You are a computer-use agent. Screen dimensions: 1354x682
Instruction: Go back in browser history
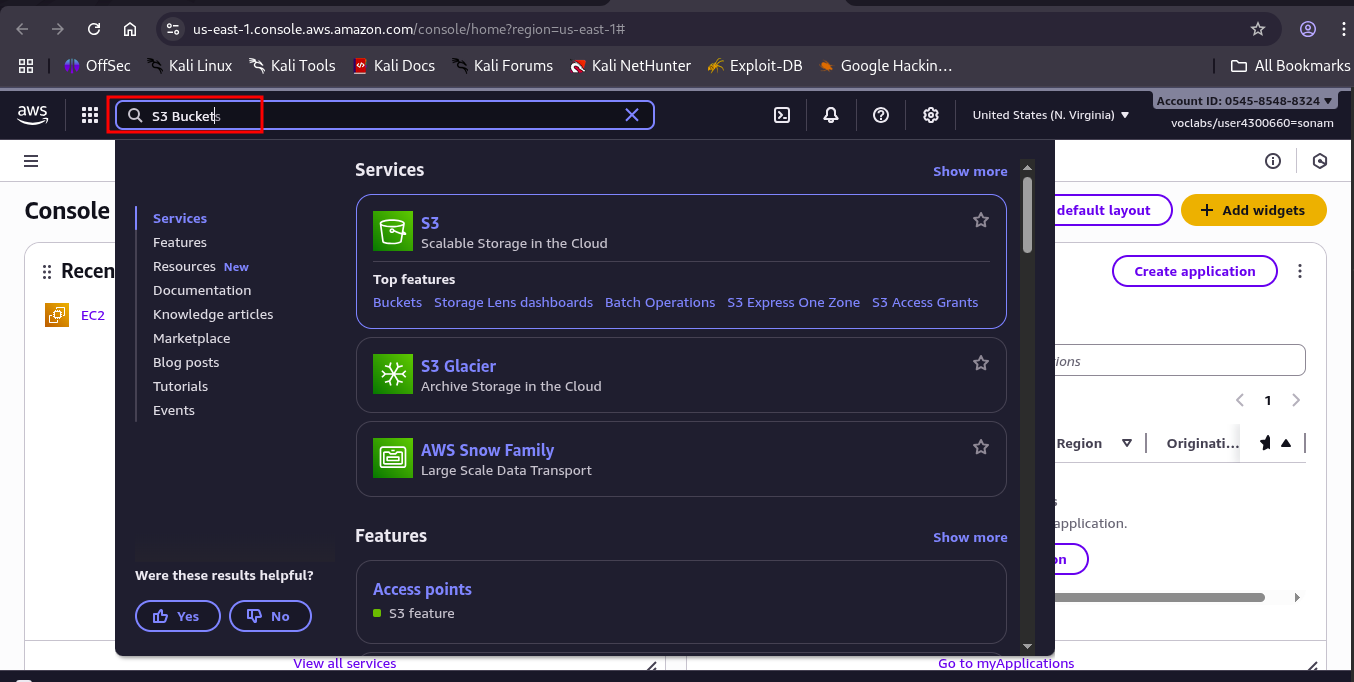(x=23, y=29)
